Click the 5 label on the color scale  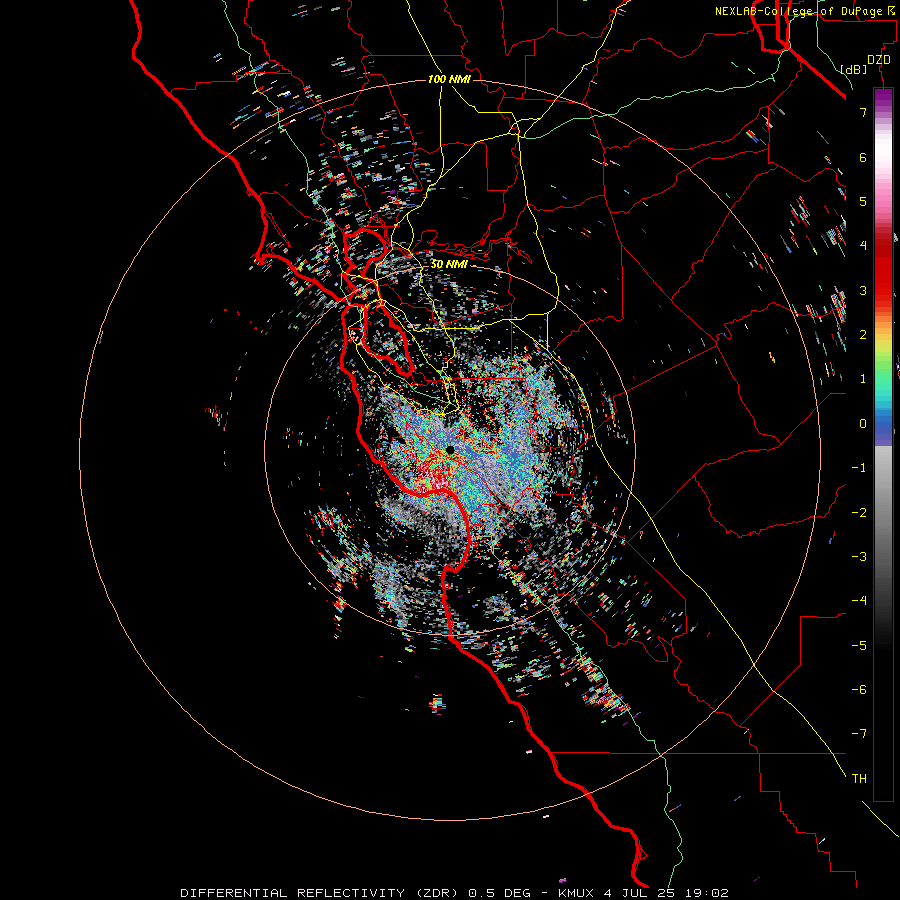[863, 201]
